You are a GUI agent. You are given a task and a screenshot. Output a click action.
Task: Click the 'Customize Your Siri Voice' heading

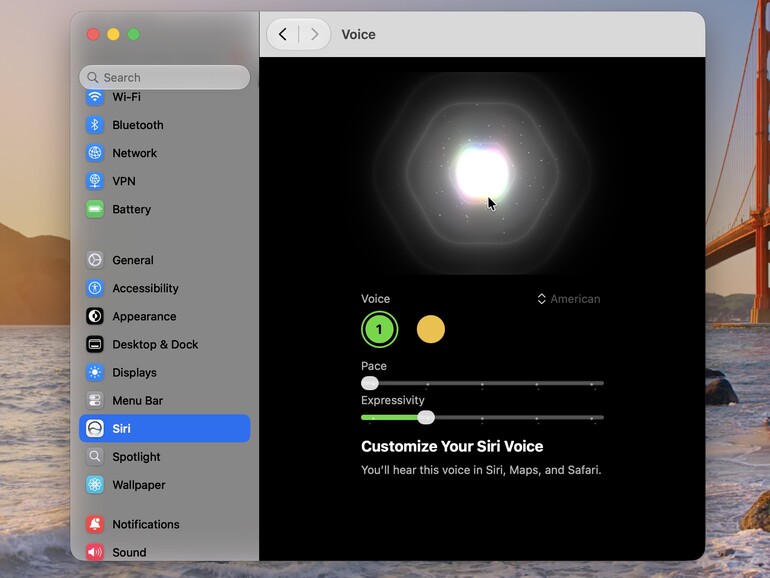pos(452,446)
